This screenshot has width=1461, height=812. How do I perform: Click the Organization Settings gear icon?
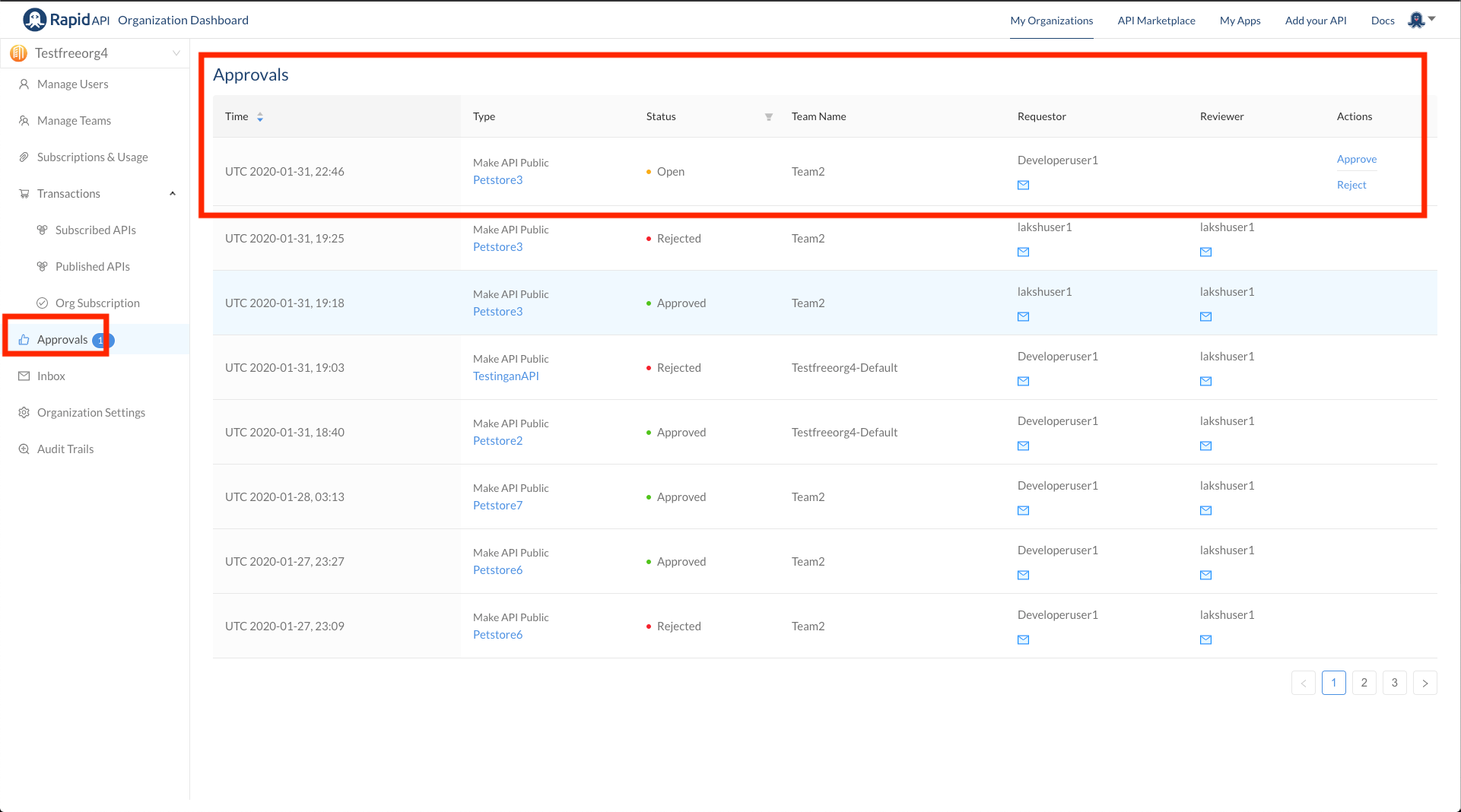(x=24, y=413)
